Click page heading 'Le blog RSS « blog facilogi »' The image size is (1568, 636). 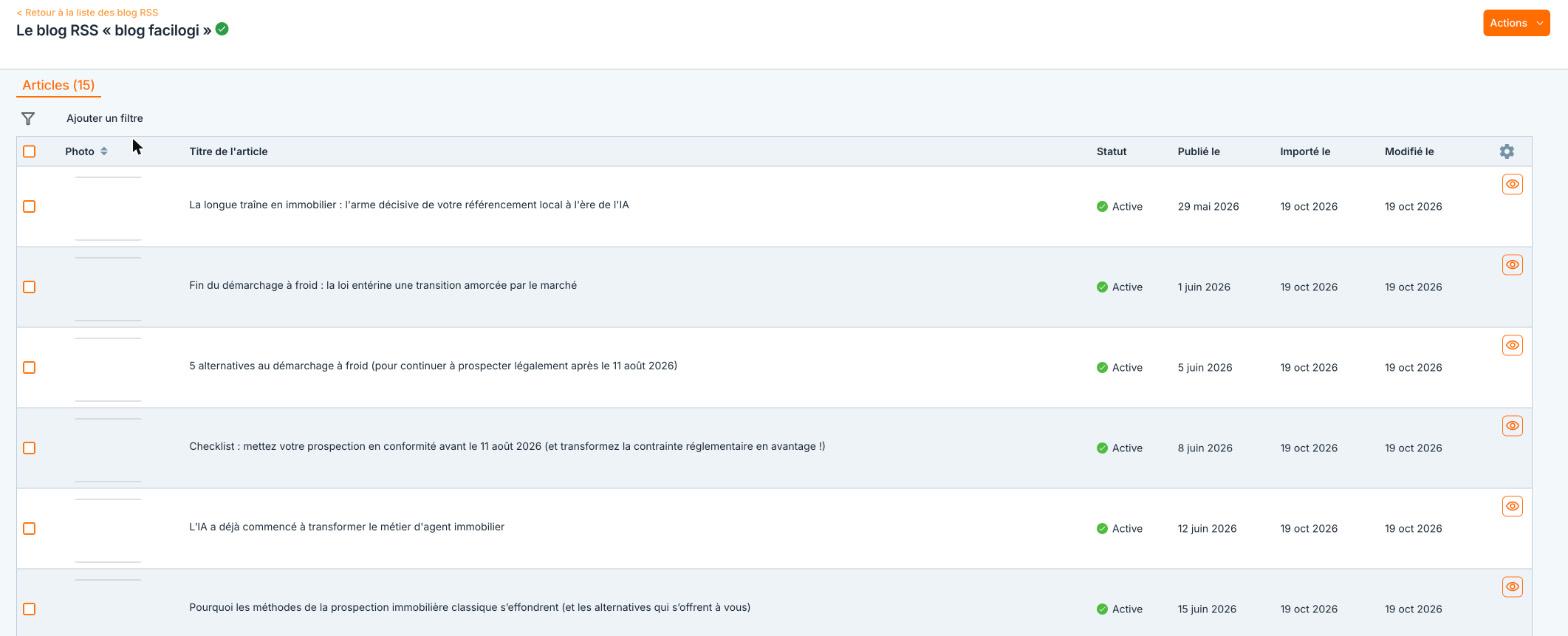(x=114, y=30)
